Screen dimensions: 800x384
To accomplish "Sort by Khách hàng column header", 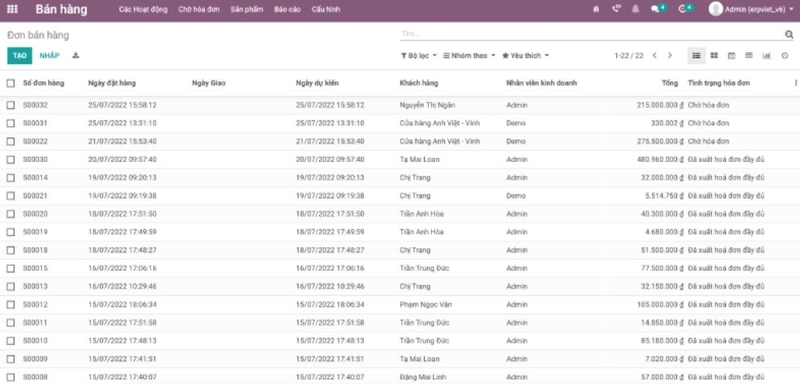I will [x=419, y=83].
